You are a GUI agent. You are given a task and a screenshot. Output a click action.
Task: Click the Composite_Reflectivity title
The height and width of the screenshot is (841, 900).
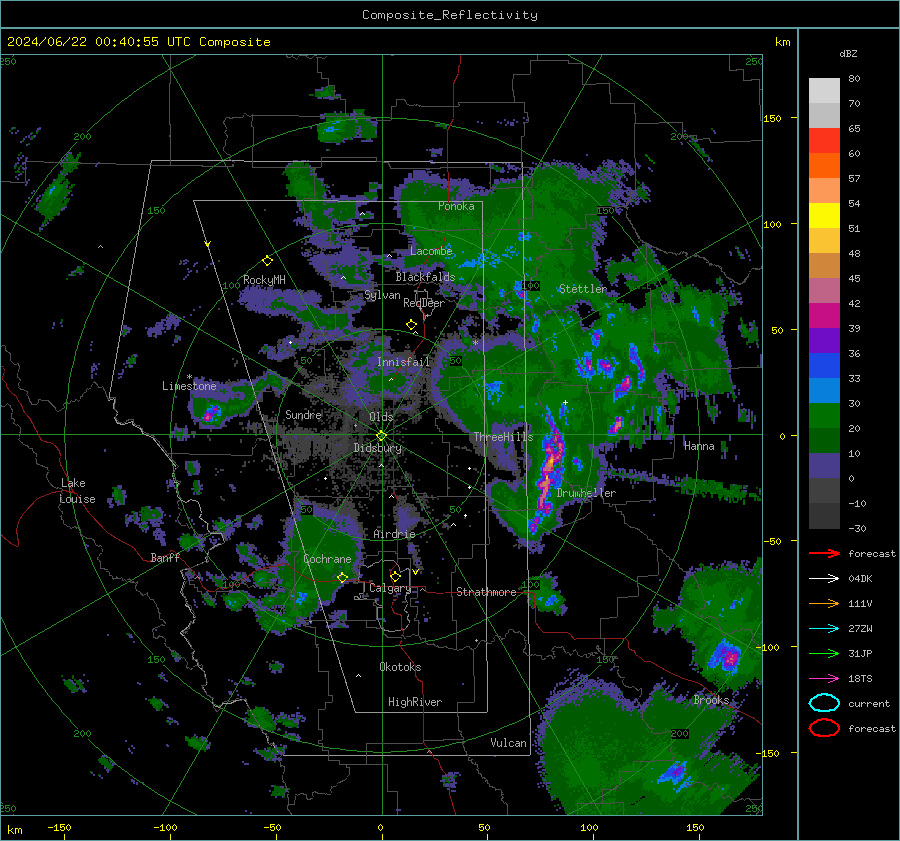(449, 15)
